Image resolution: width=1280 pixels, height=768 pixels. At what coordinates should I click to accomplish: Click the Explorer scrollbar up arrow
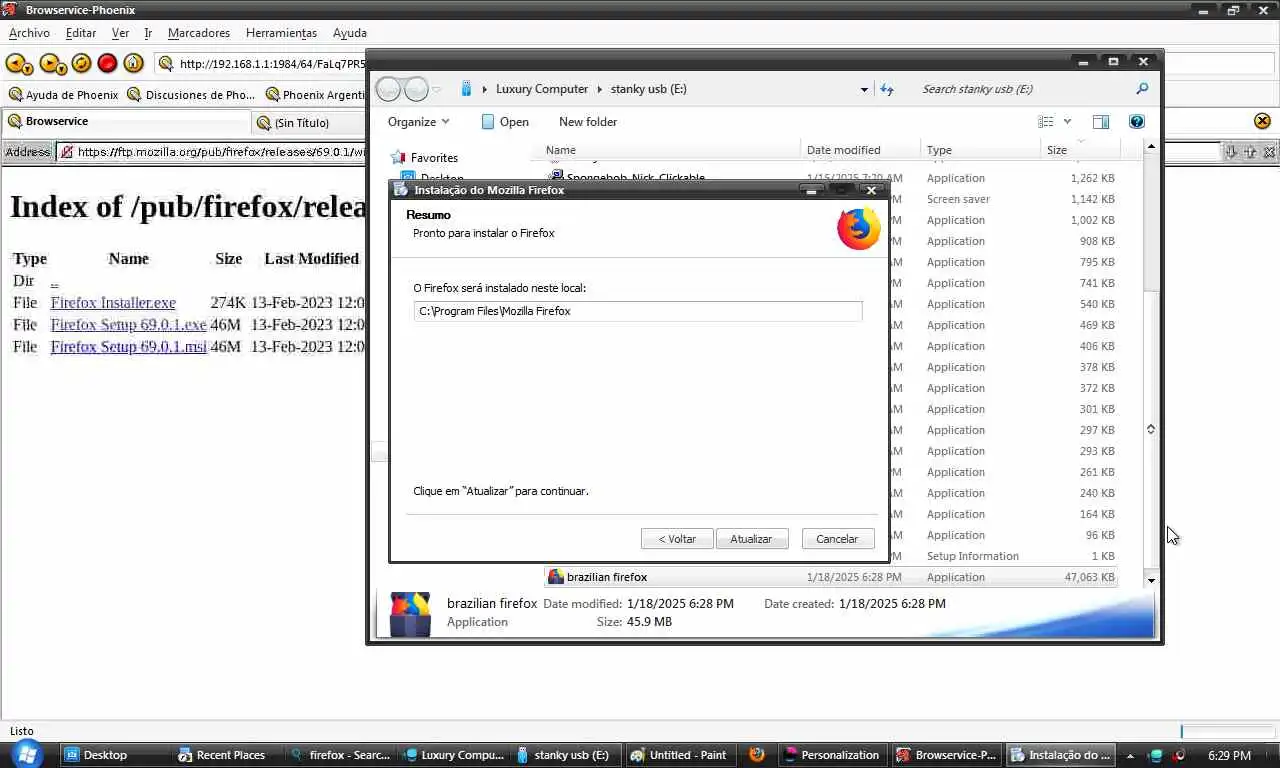tap(1151, 146)
